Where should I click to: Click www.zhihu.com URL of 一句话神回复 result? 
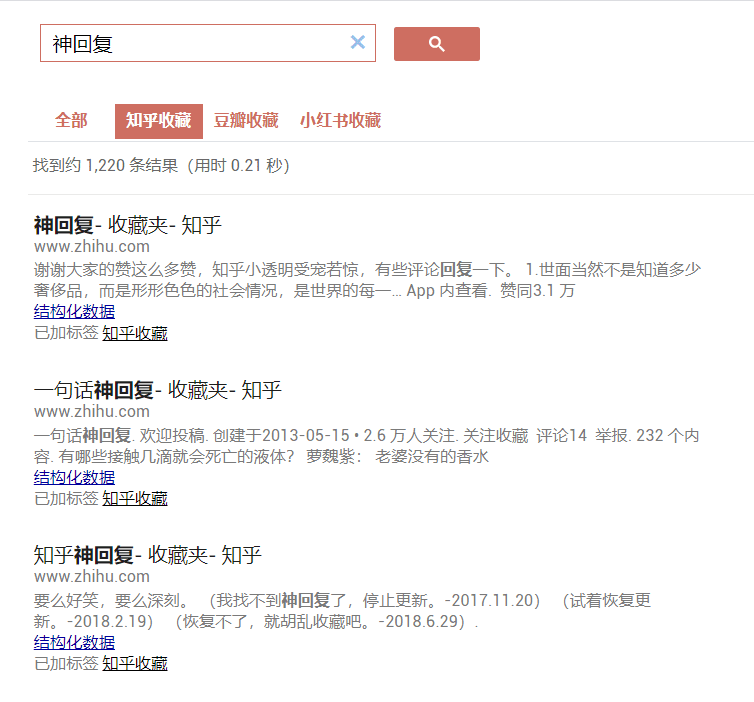(x=92, y=412)
